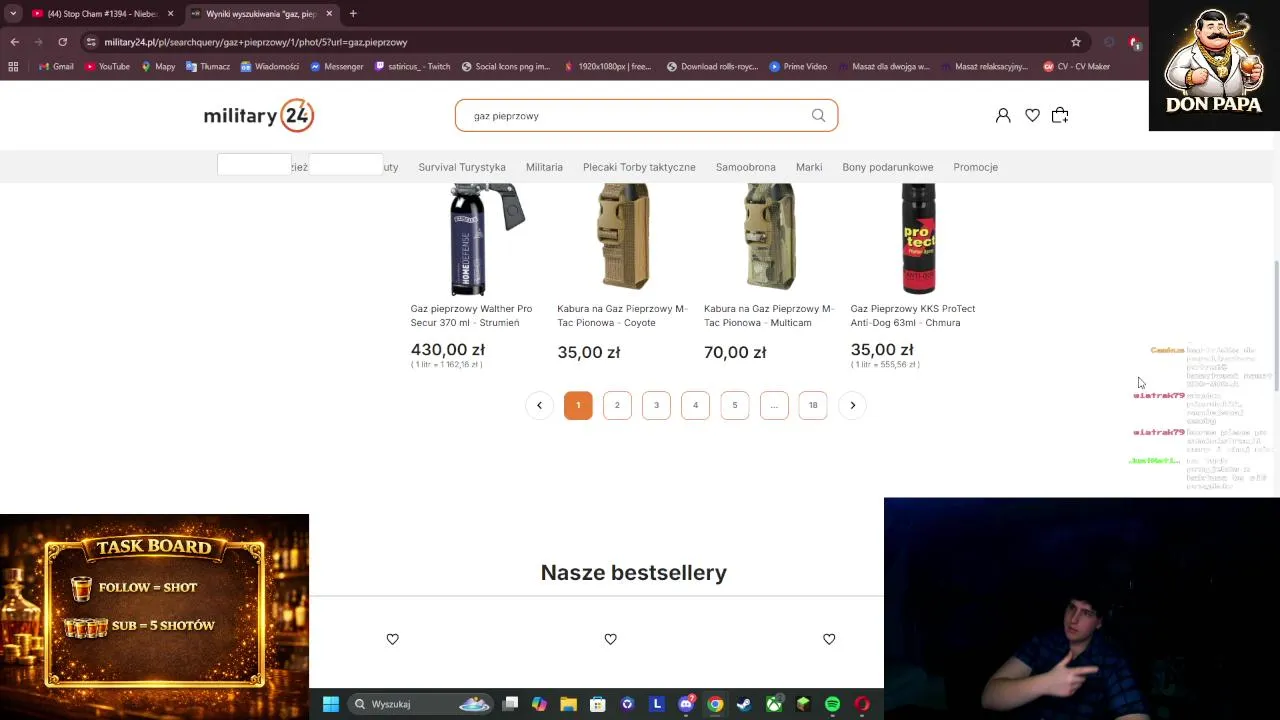Viewport: 1280px width, 720px height.
Task: Go to previous results page arrow
Action: click(539, 405)
